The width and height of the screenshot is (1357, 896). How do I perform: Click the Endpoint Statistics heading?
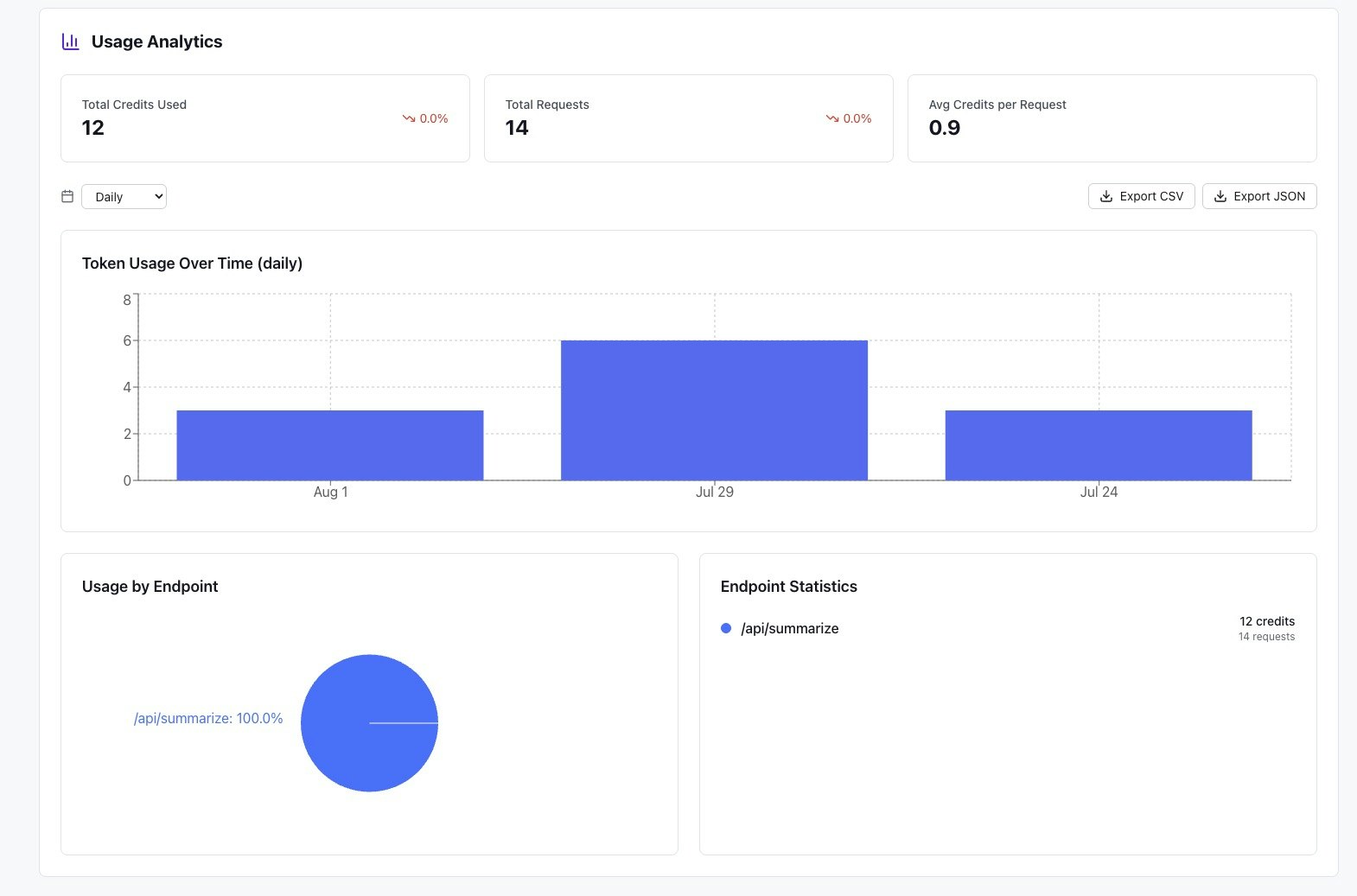pyautogui.click(x=788, y=587)
